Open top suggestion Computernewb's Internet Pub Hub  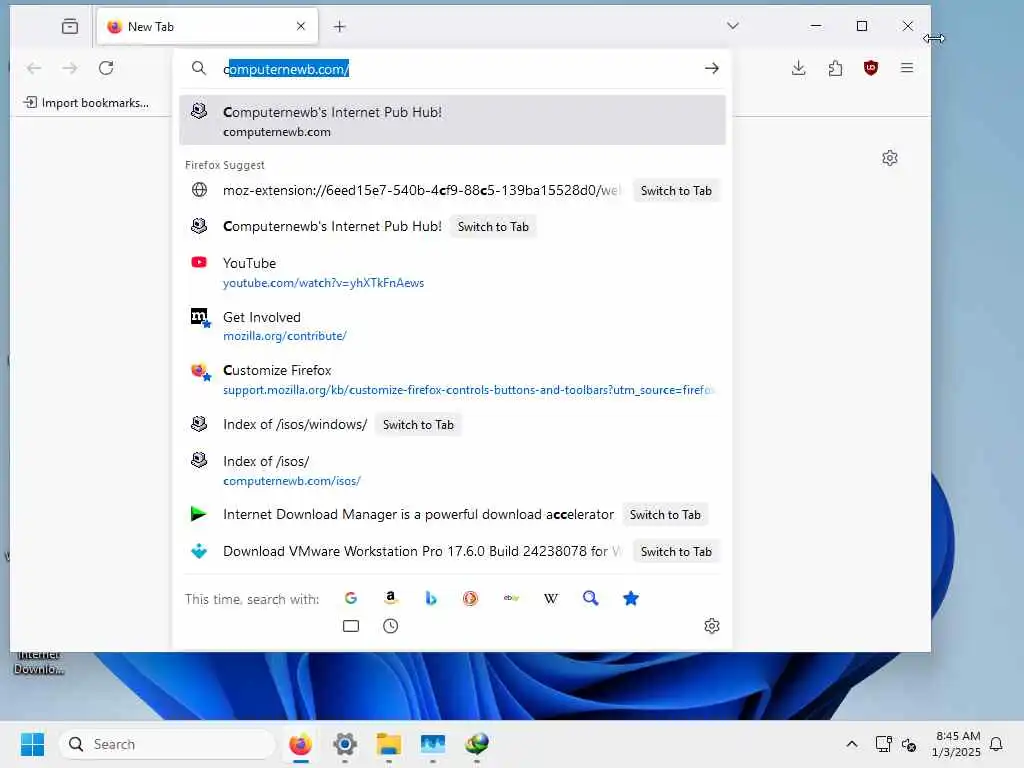click(x=452, y=120)
